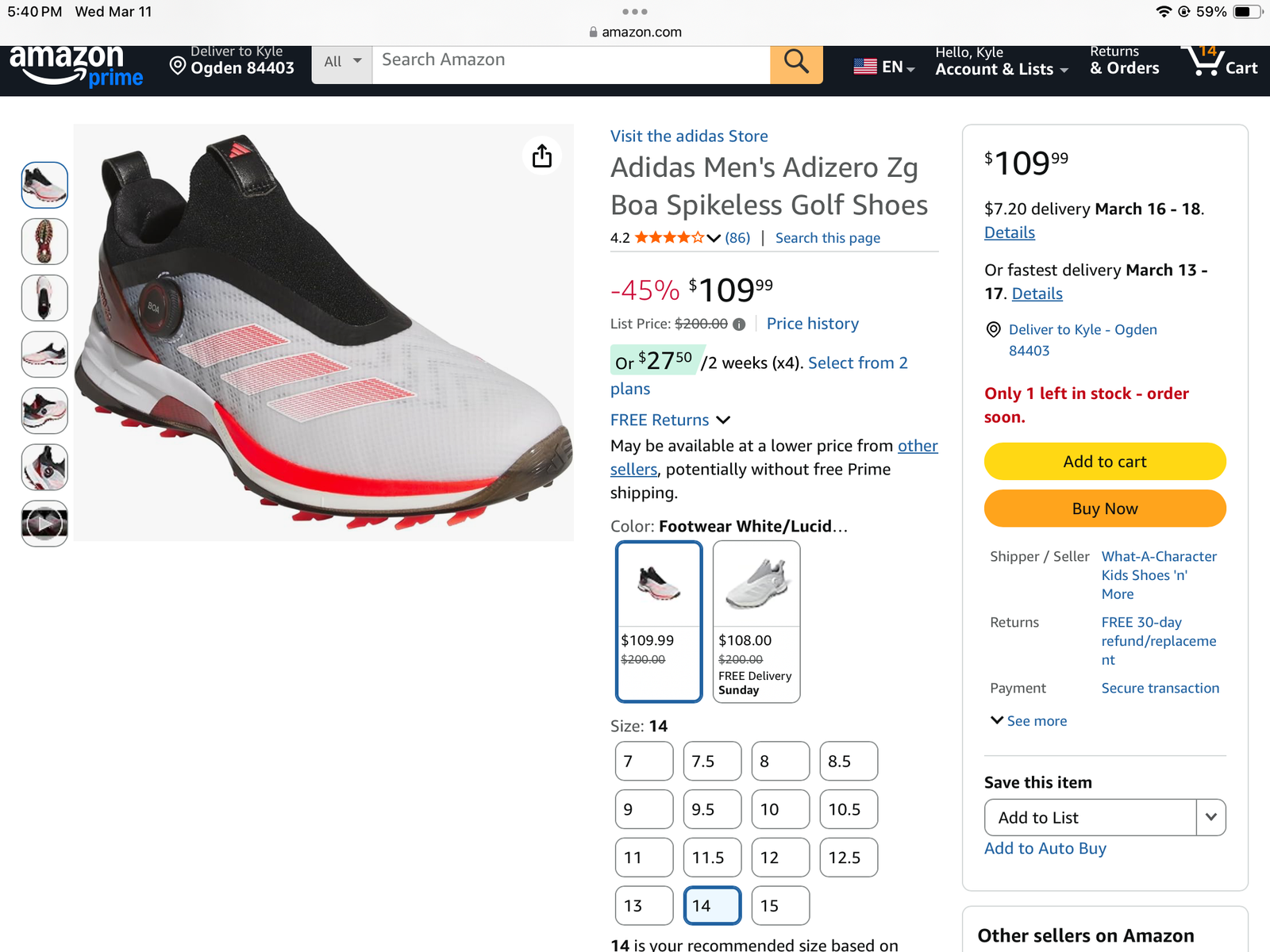Click the star rating icons
Viewport: 1270px width, 952px height.
pyautogui.click(x=669, y=238)
